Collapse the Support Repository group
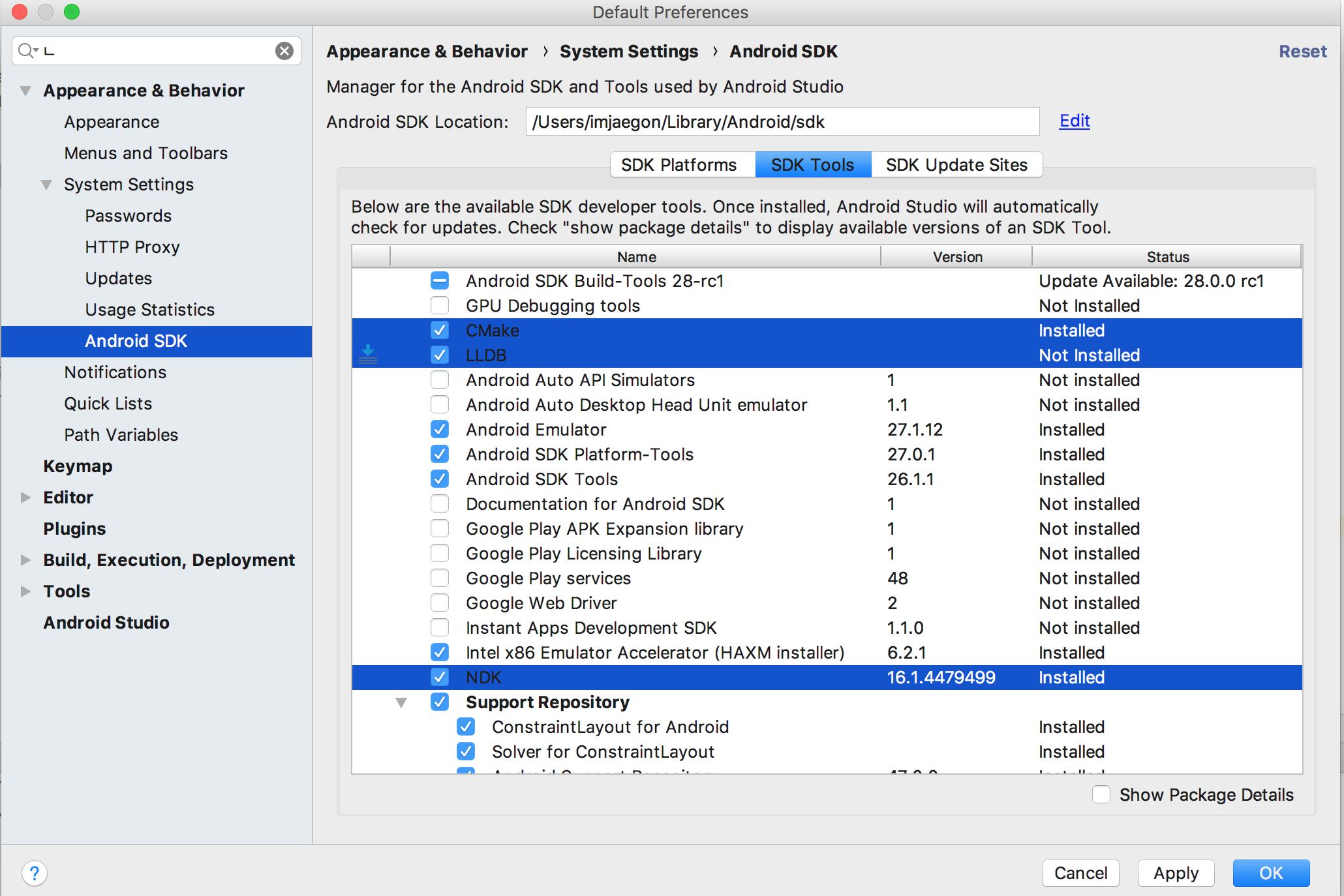Viewport: 1344px width, 896px height. click(x=401, y=702)
